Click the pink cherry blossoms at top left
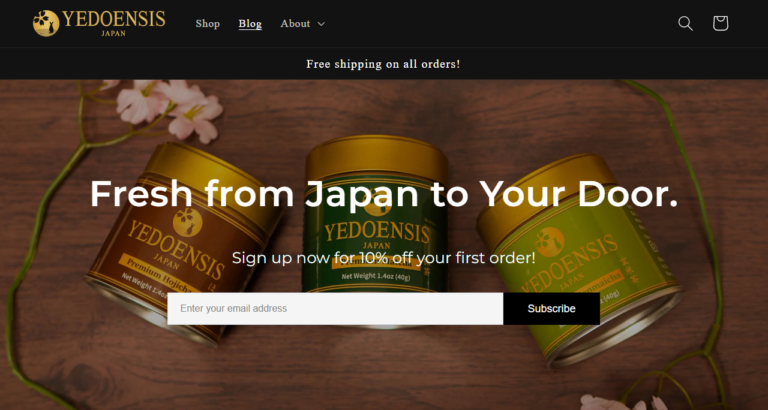The width and height of the screenshot is (768, 410). 169,110
